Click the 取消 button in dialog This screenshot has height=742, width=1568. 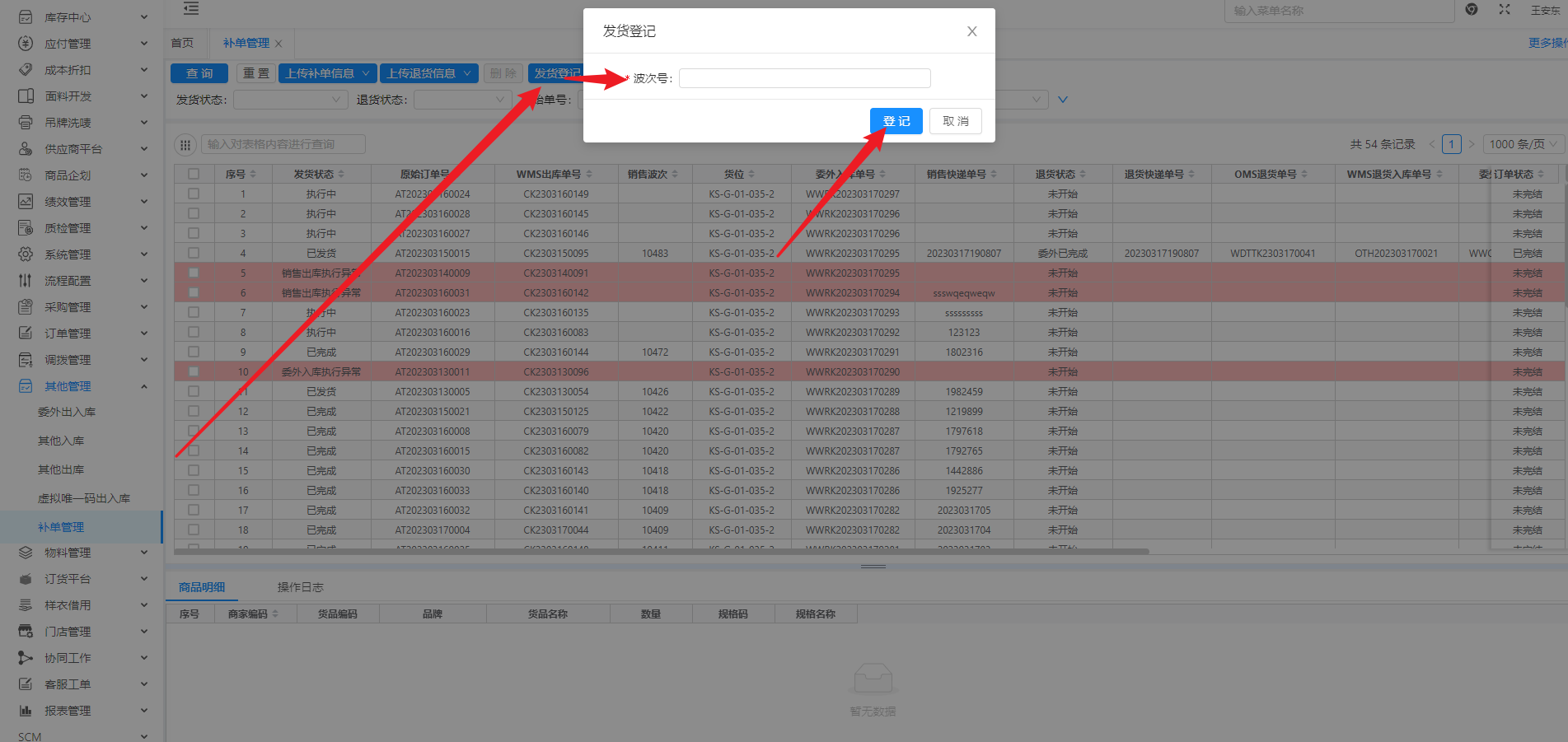(x=955, y=121)
